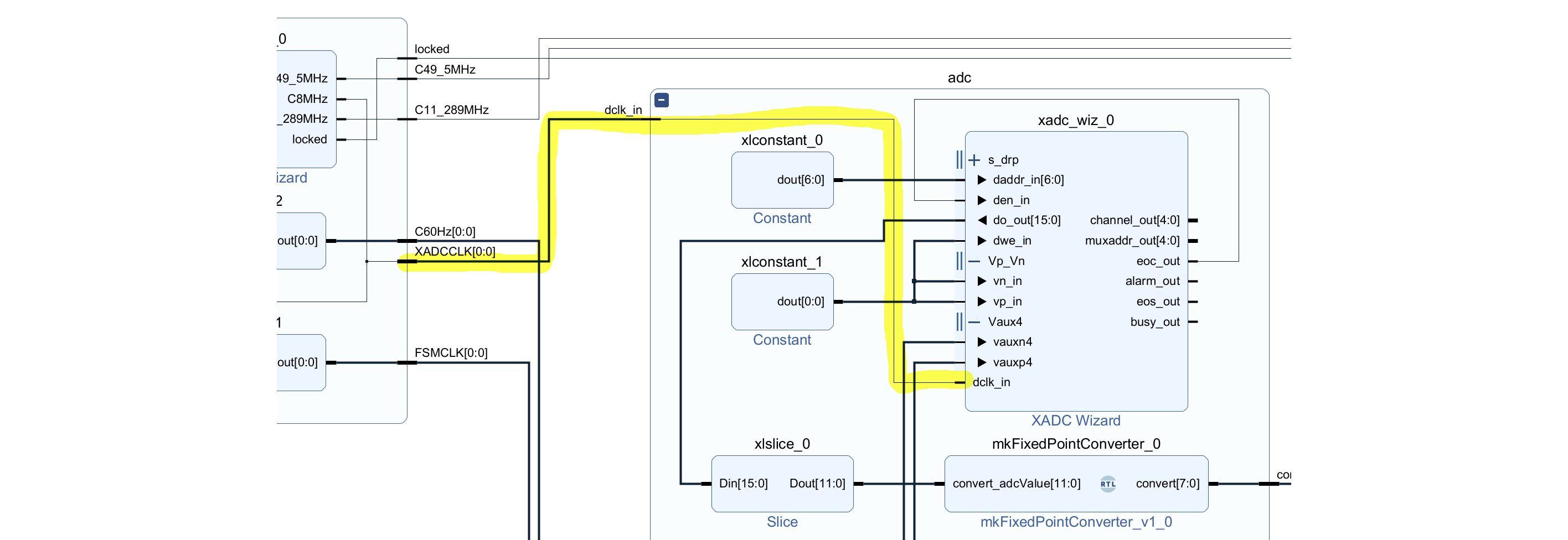Collapse the Vaux4 interface group
The height and width of the screenshot is (540, 1568).
974,323
